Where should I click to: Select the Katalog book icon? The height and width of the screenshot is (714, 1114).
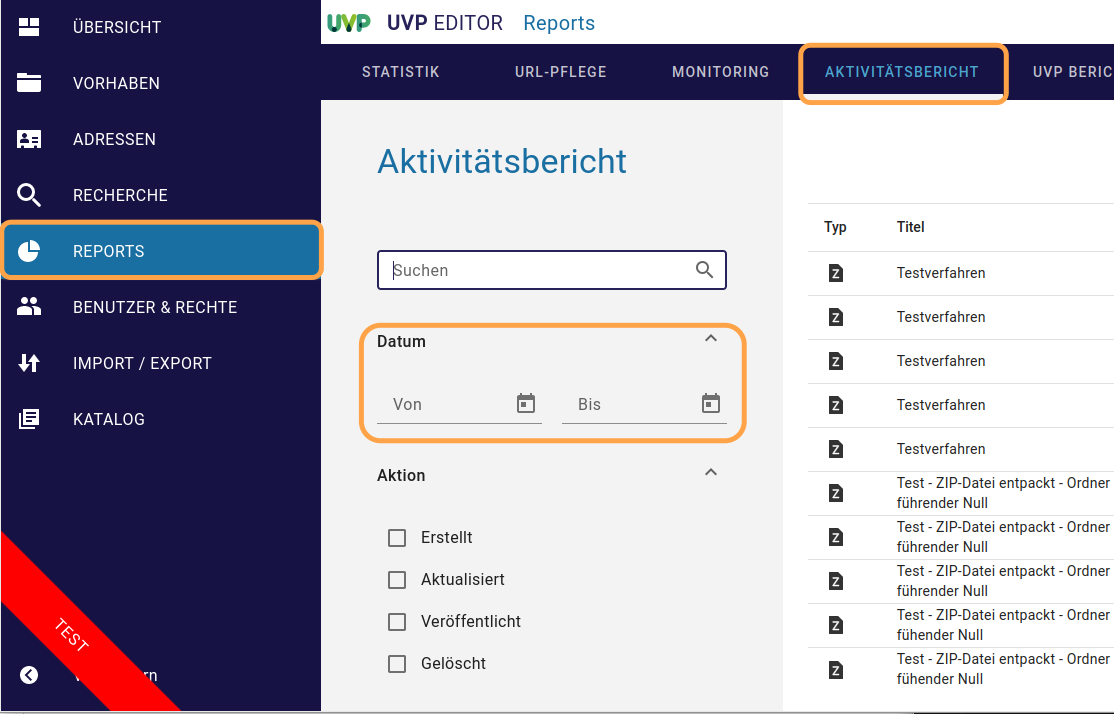click(x=28, y=419)
